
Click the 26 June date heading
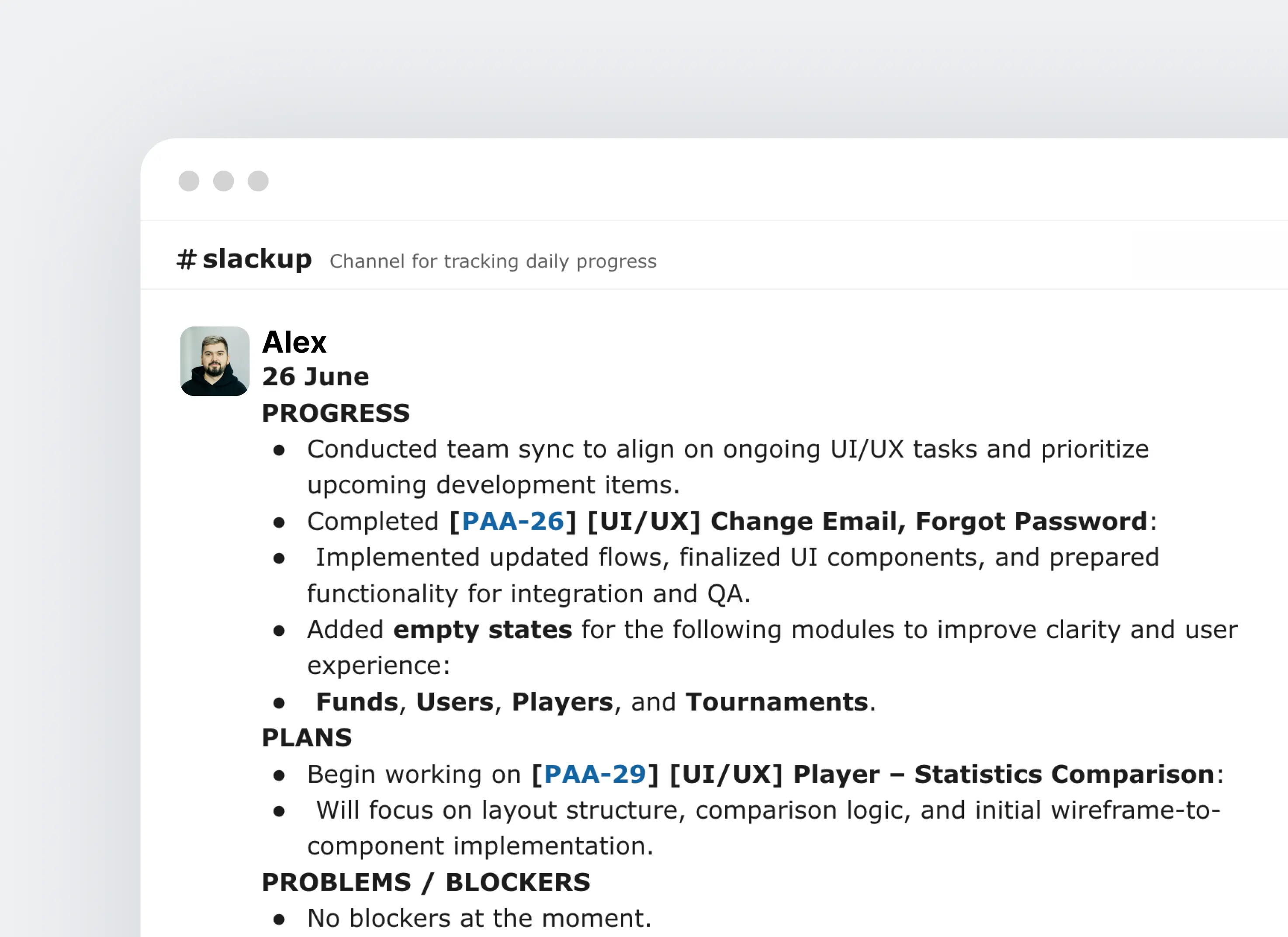[x=315, y=377]
